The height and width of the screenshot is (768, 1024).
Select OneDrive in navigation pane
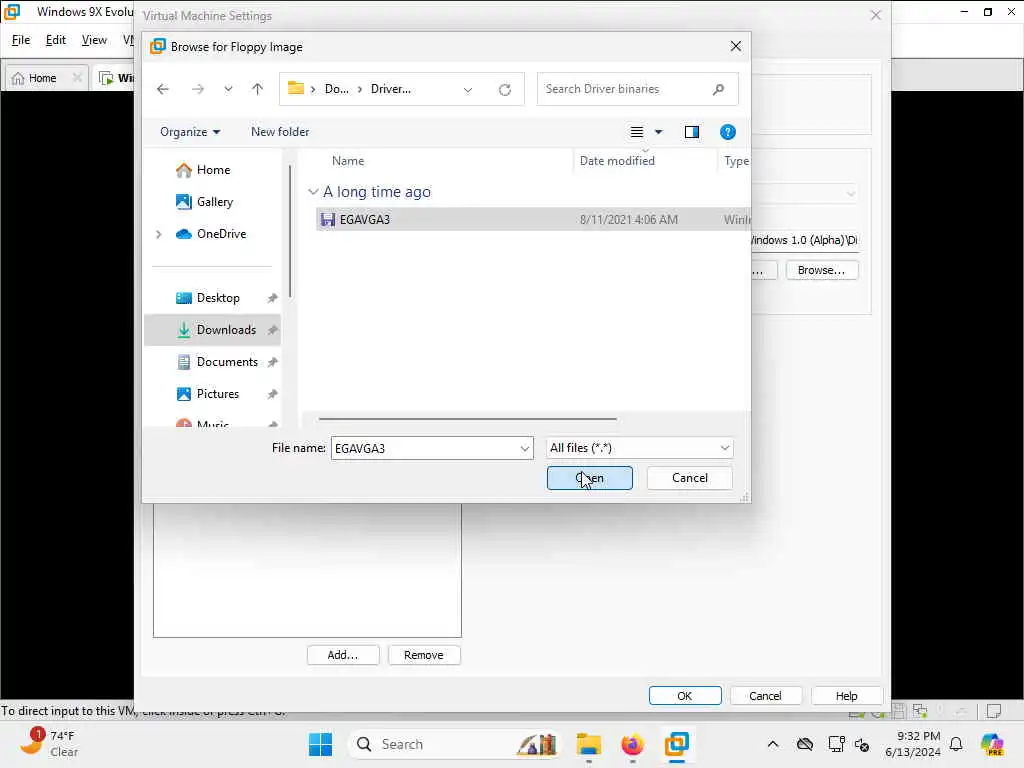pyautogui.click(x=211, y=234)
